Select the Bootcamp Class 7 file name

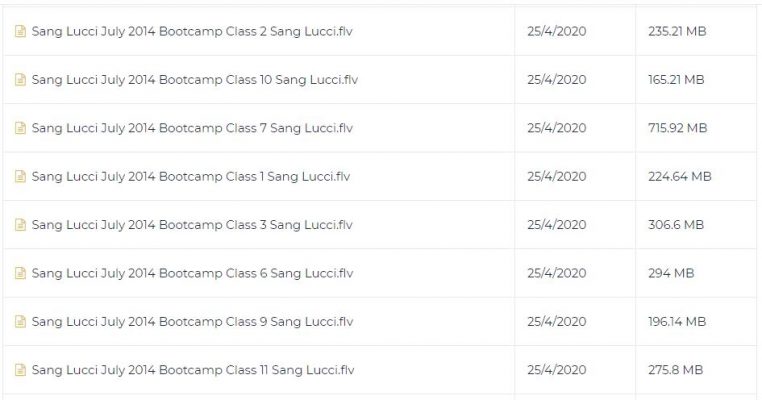pos(192,128)
